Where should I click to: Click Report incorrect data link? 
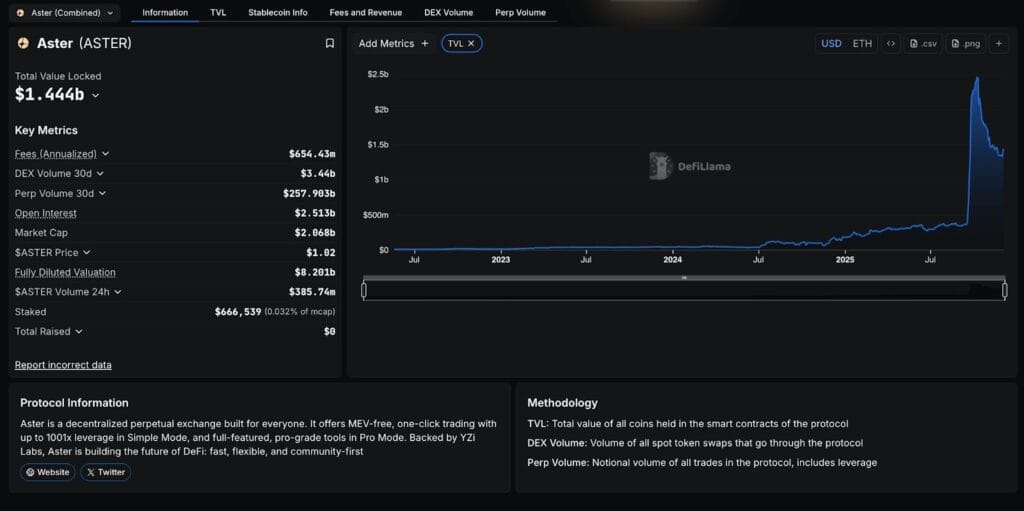pyautogui.click(x=63, y=365)
